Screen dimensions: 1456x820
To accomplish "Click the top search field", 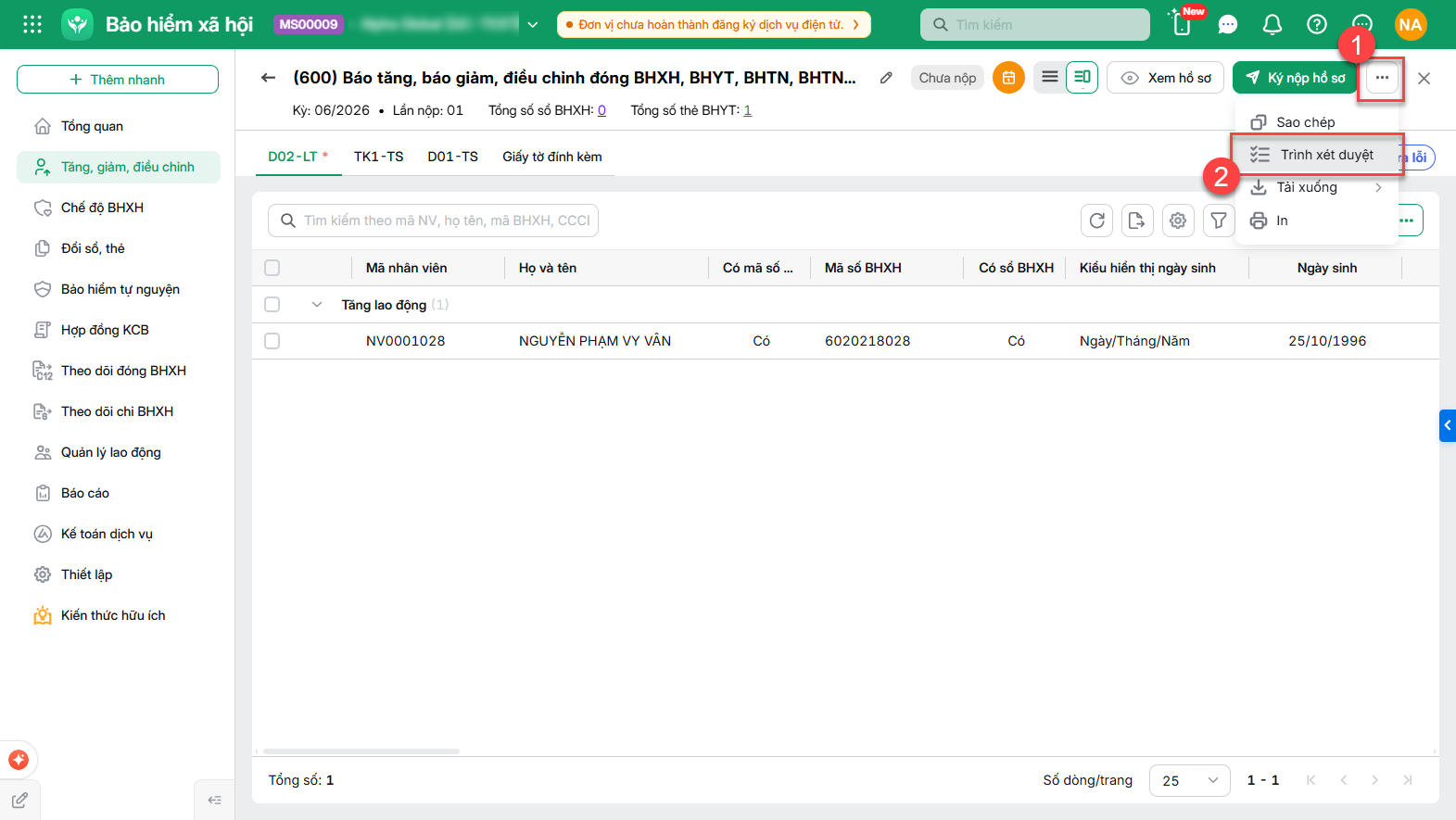I will (1034, 25).
